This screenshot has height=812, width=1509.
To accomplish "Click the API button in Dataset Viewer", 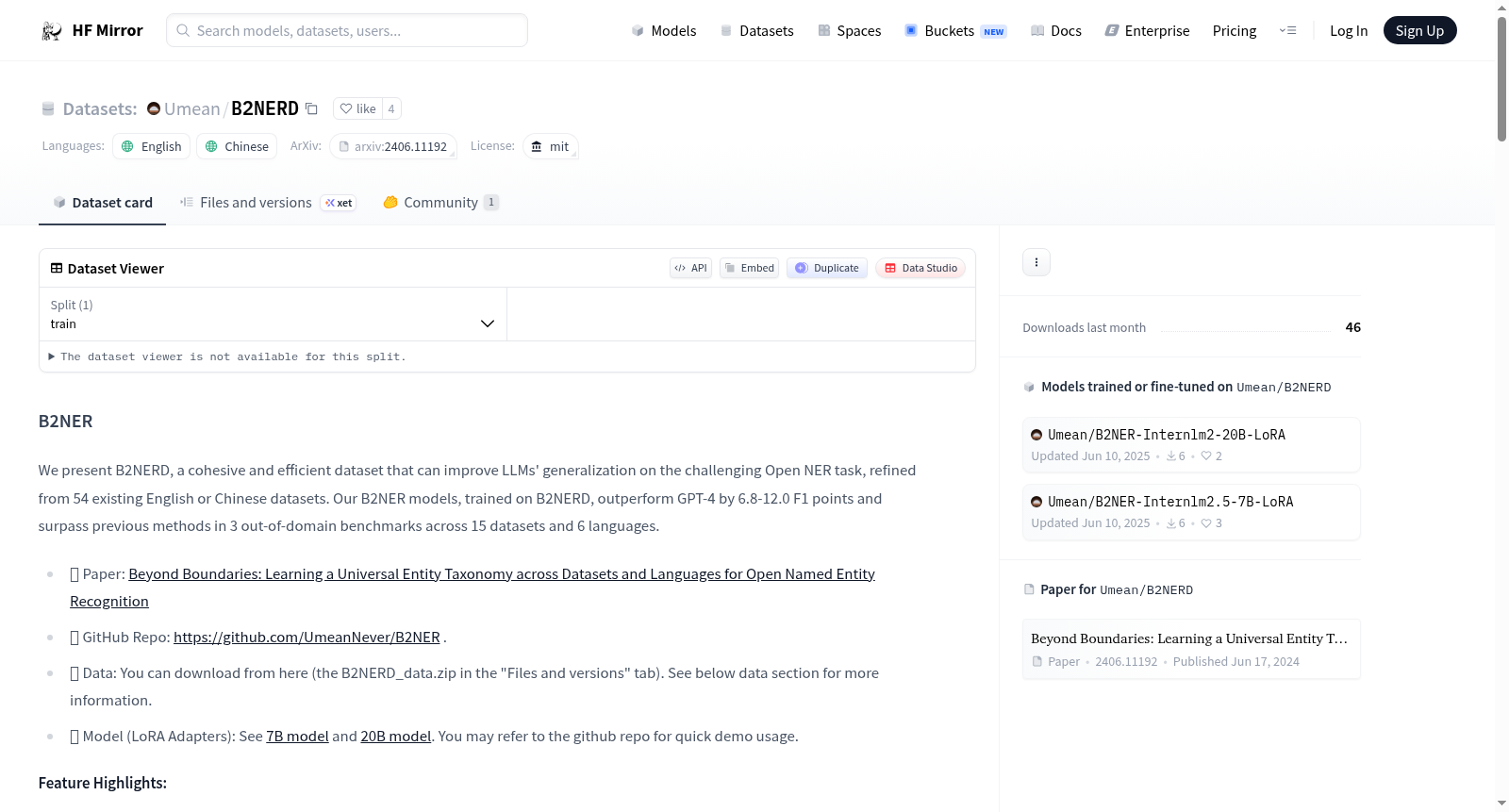I will click(x=690, y=268).
